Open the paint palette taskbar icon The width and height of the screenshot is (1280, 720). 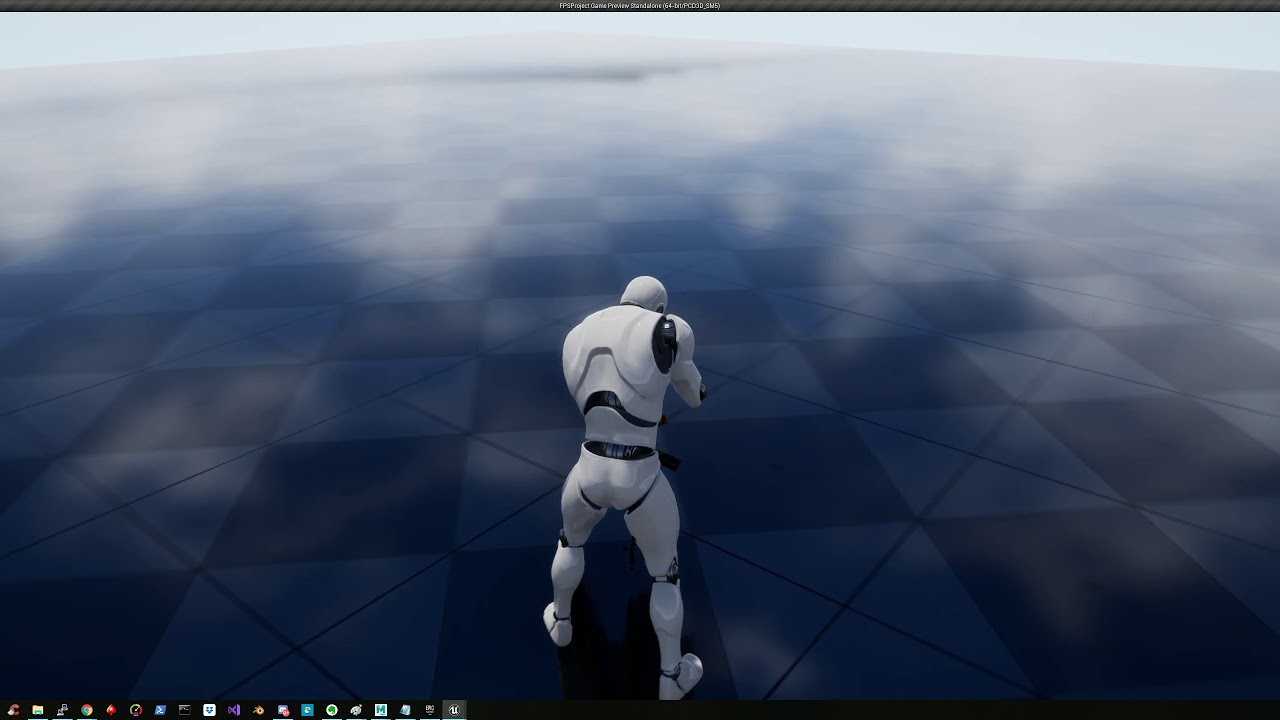point(356,710)
